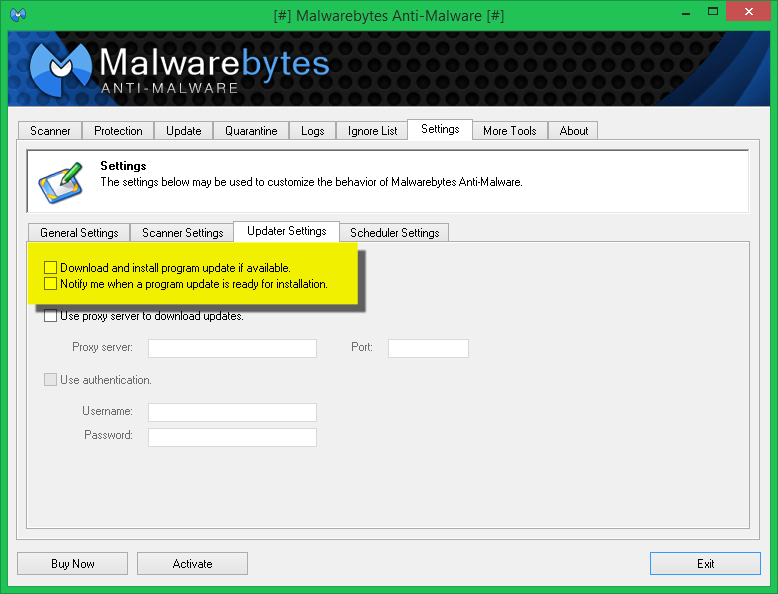This screenshot has height=594, width=778.
Task: Open the Logs tab
Action: pyautogui.click(x=313, y=131)
